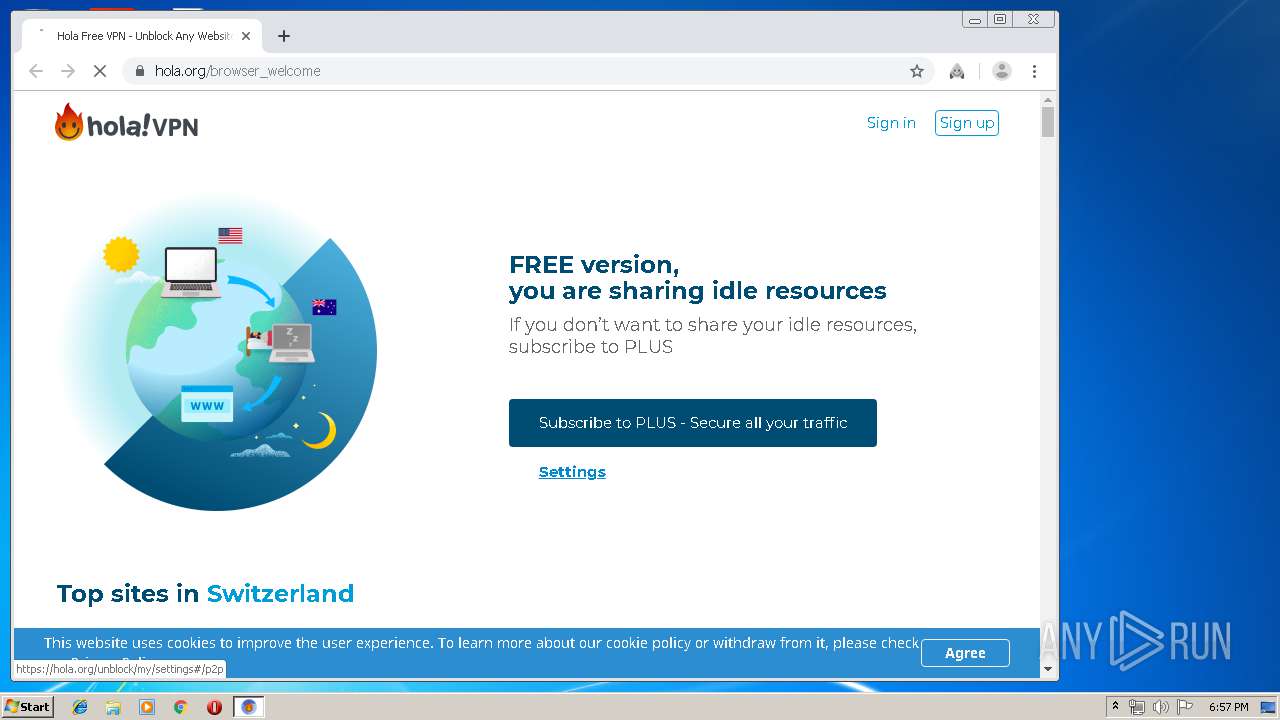
Task: Go forward to next page
Action: pos(68,71)
